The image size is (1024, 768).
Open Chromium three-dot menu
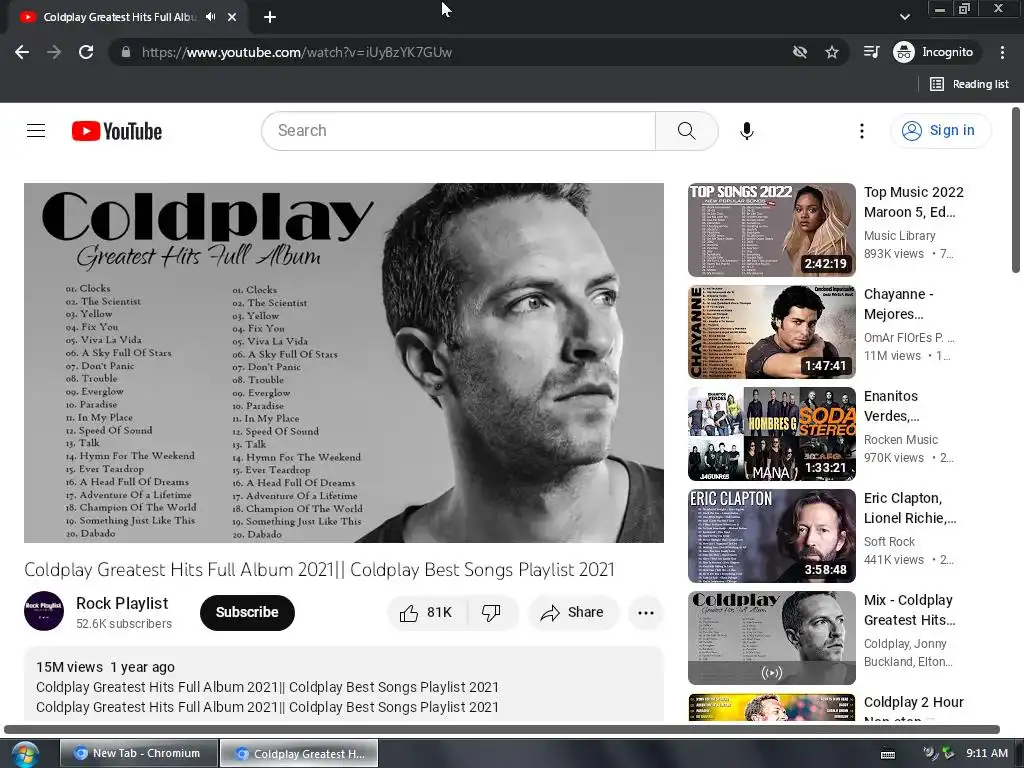1002,52
